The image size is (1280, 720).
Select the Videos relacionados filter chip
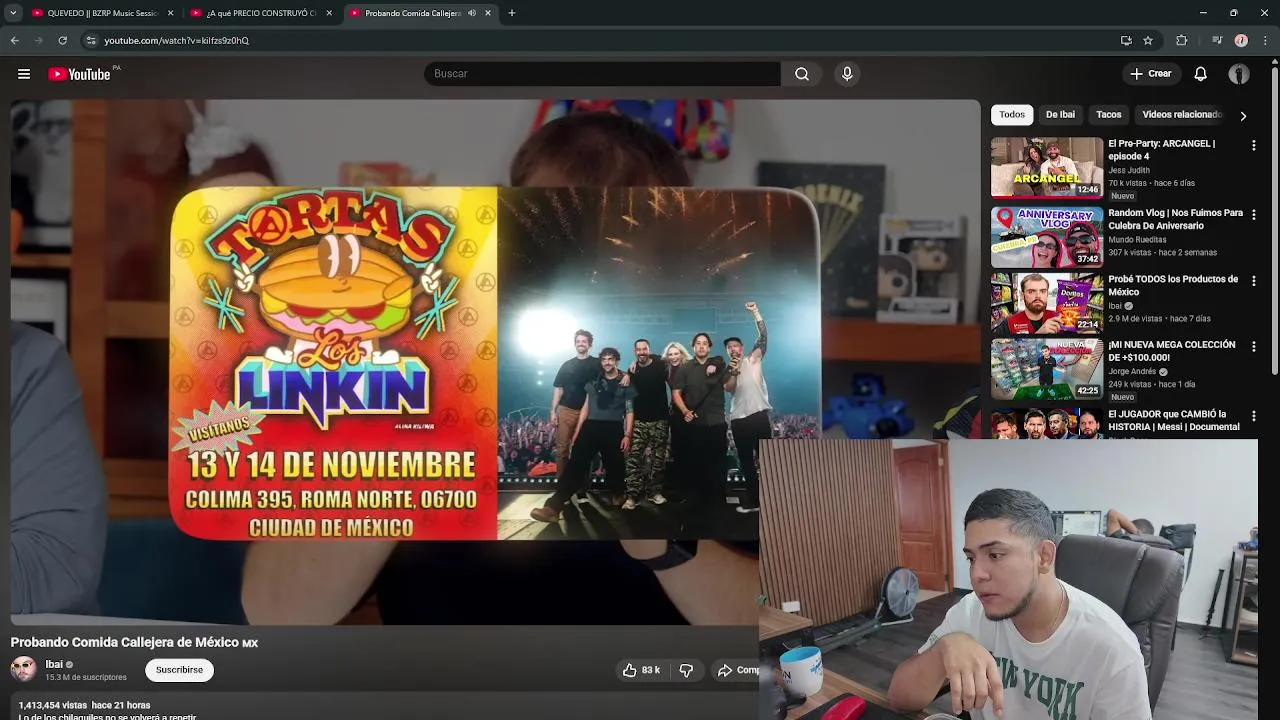click(x=1182, y=115)
